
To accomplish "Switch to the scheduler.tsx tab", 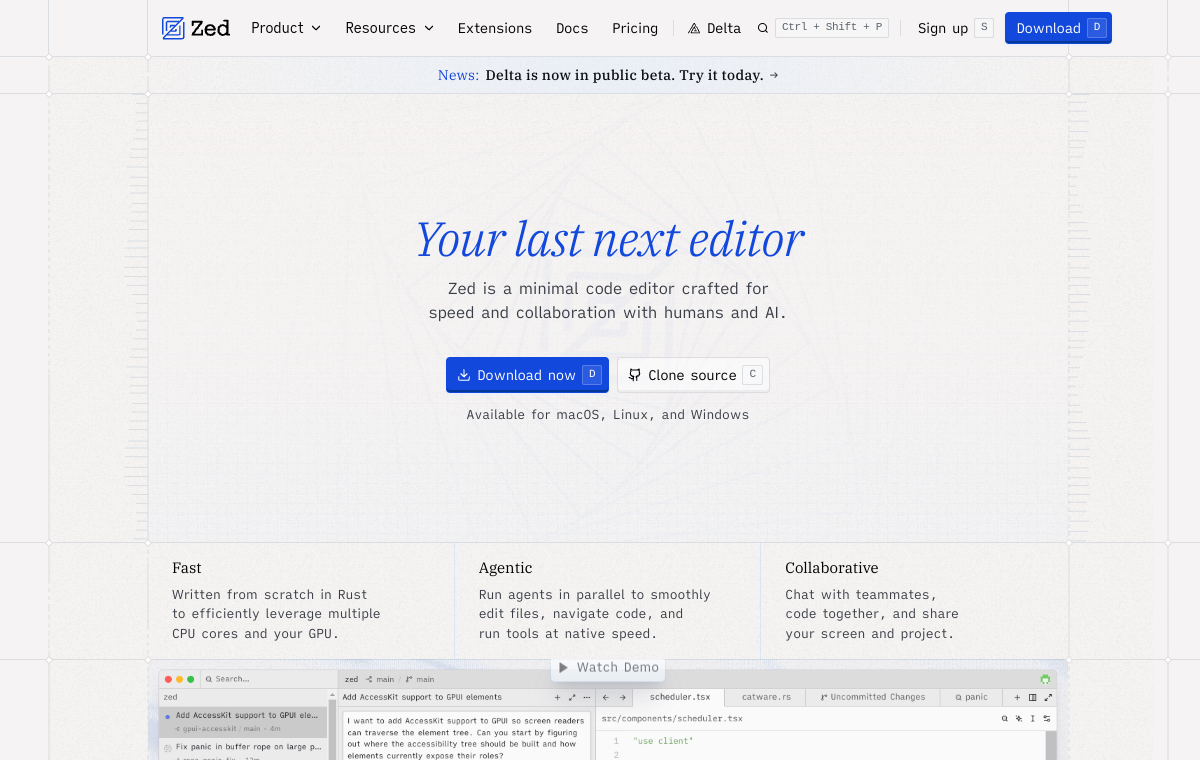I will click(x=680, y=697).
